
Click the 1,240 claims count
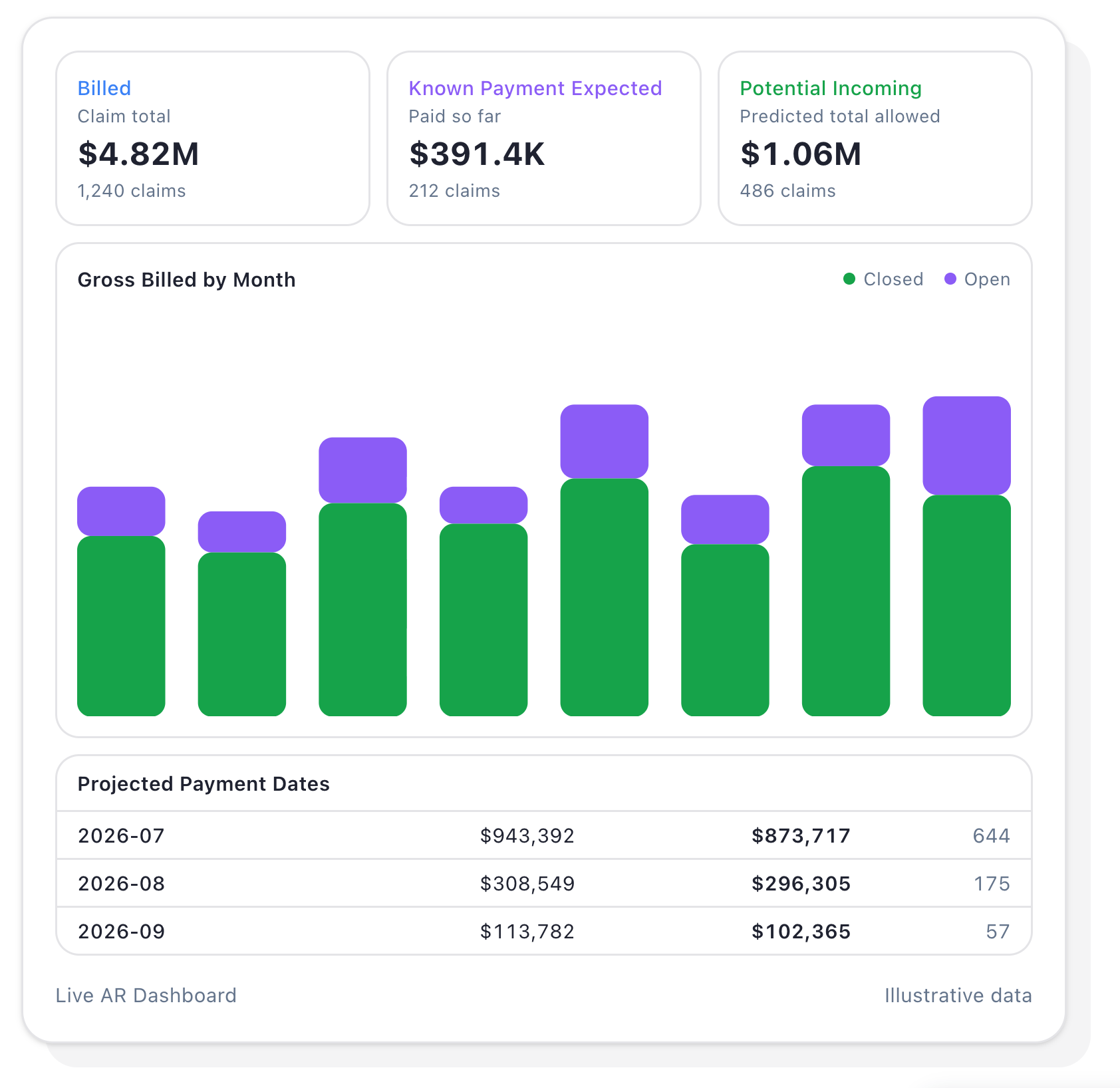[x=132, y=191]
